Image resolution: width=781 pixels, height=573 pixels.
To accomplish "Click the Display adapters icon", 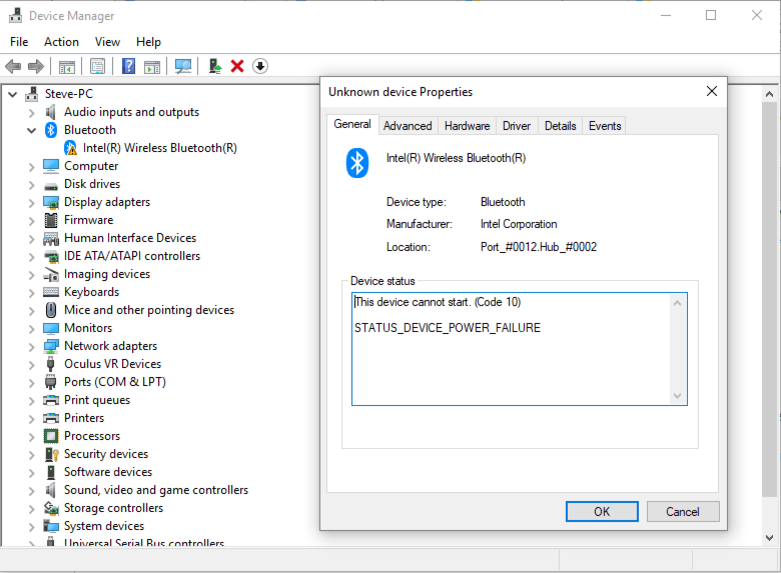I will (51, 202).
